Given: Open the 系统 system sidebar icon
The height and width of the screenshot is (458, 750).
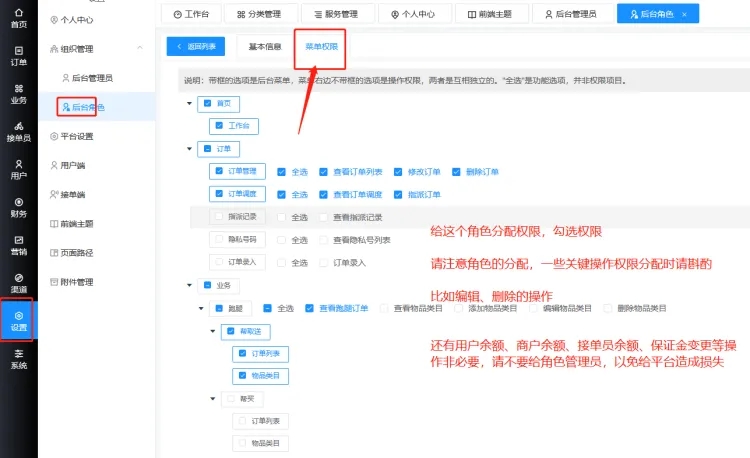Looking at the screenshot, I should (x=18, y=359).
